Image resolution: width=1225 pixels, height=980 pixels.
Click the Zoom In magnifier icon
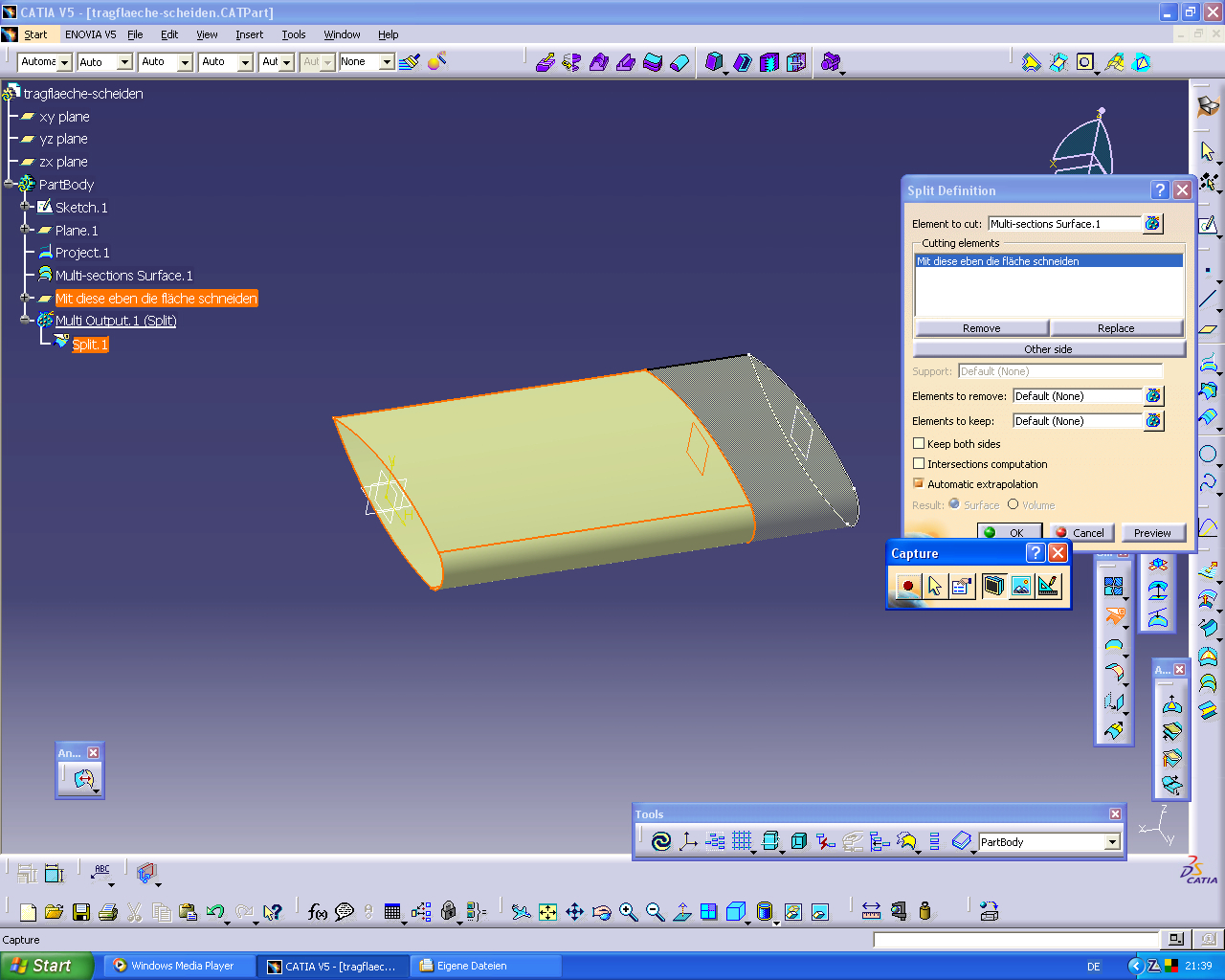[x=628, y=912]
